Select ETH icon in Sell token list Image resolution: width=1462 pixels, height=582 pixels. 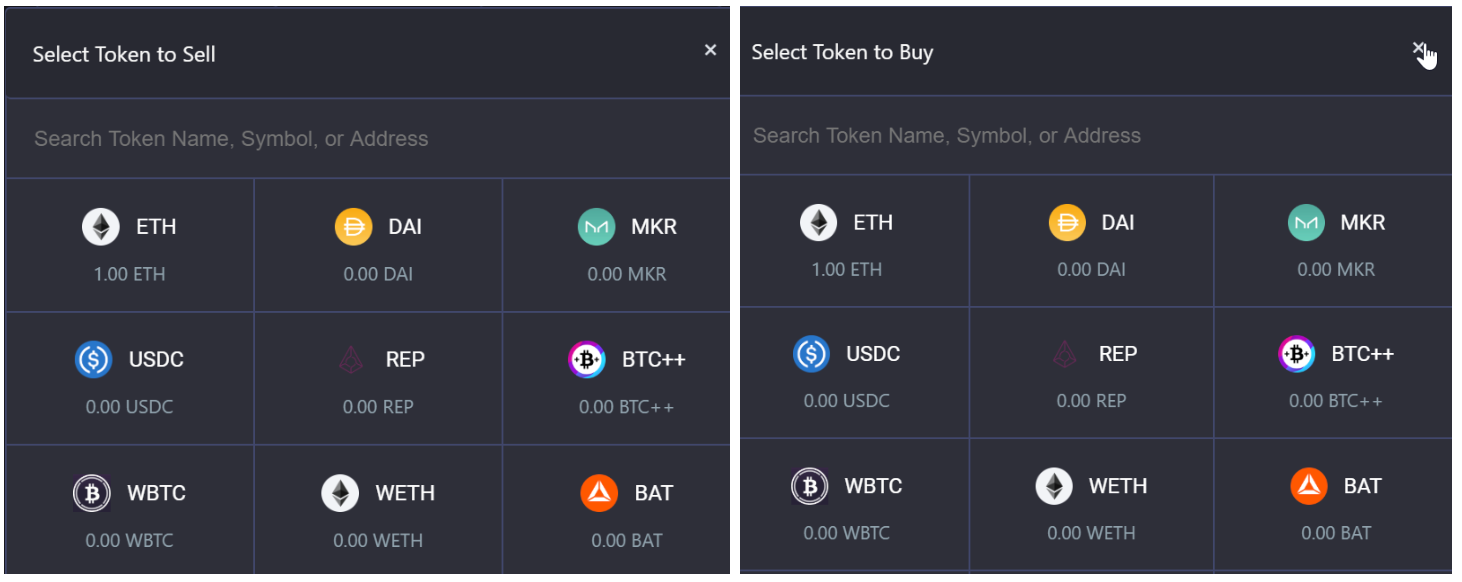[x=100, y=227]
